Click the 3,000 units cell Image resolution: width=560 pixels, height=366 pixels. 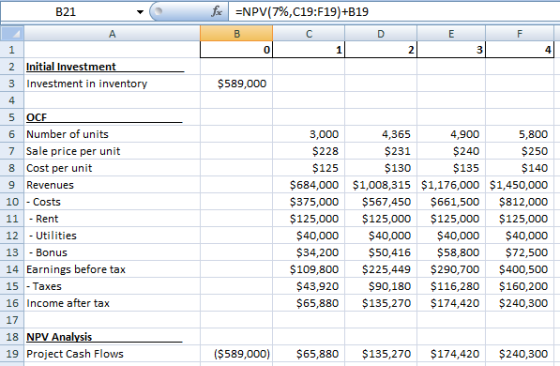click(309, 134)
